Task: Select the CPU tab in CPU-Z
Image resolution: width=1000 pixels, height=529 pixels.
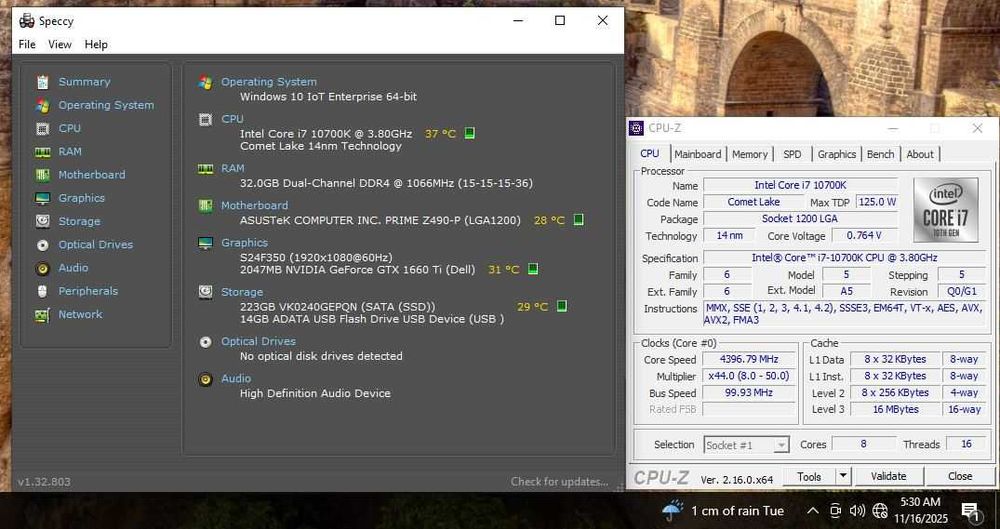Action: tap(650, 153)
